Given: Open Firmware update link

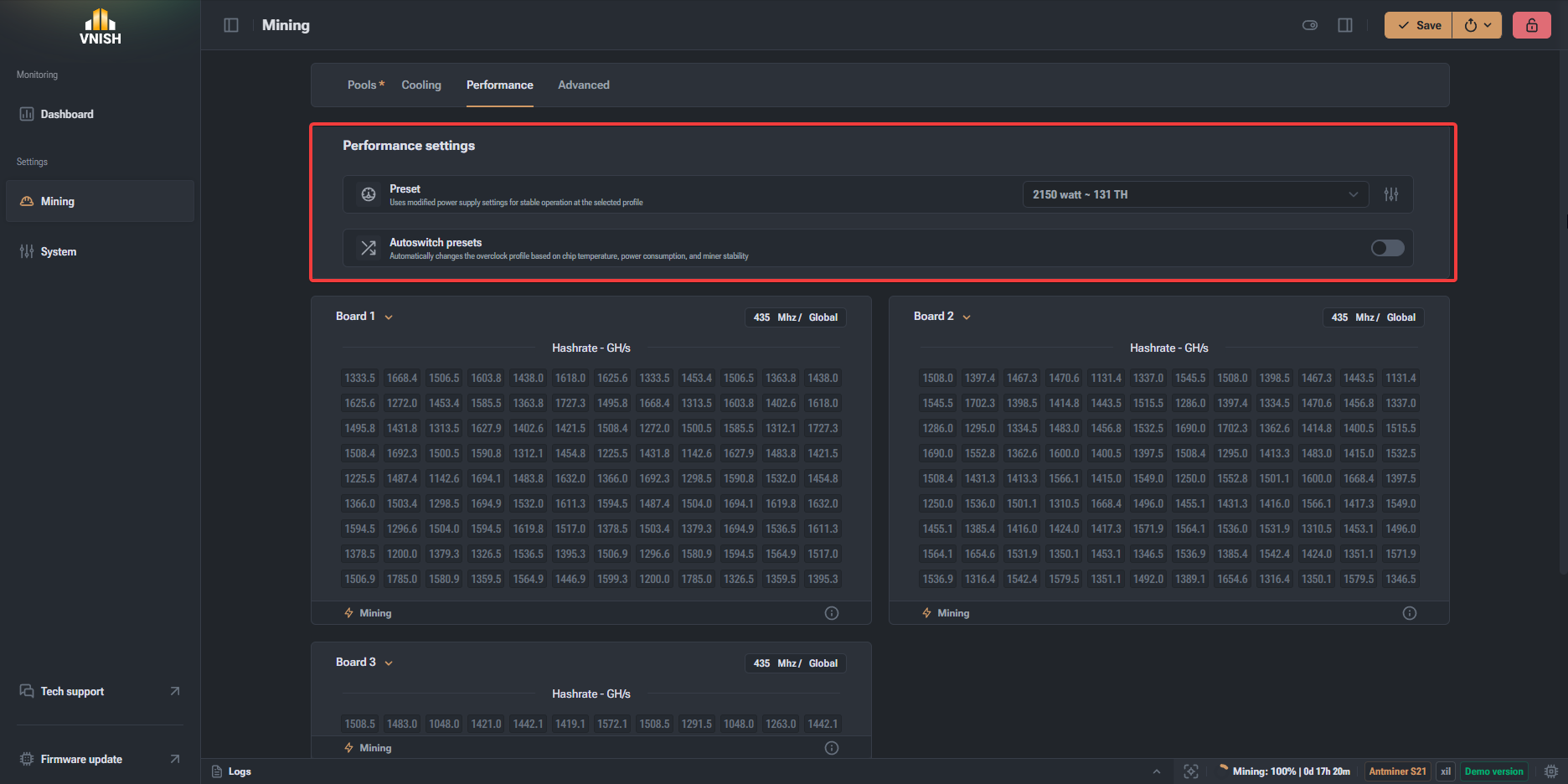Looking at the screenshot, I should point(100,759).
